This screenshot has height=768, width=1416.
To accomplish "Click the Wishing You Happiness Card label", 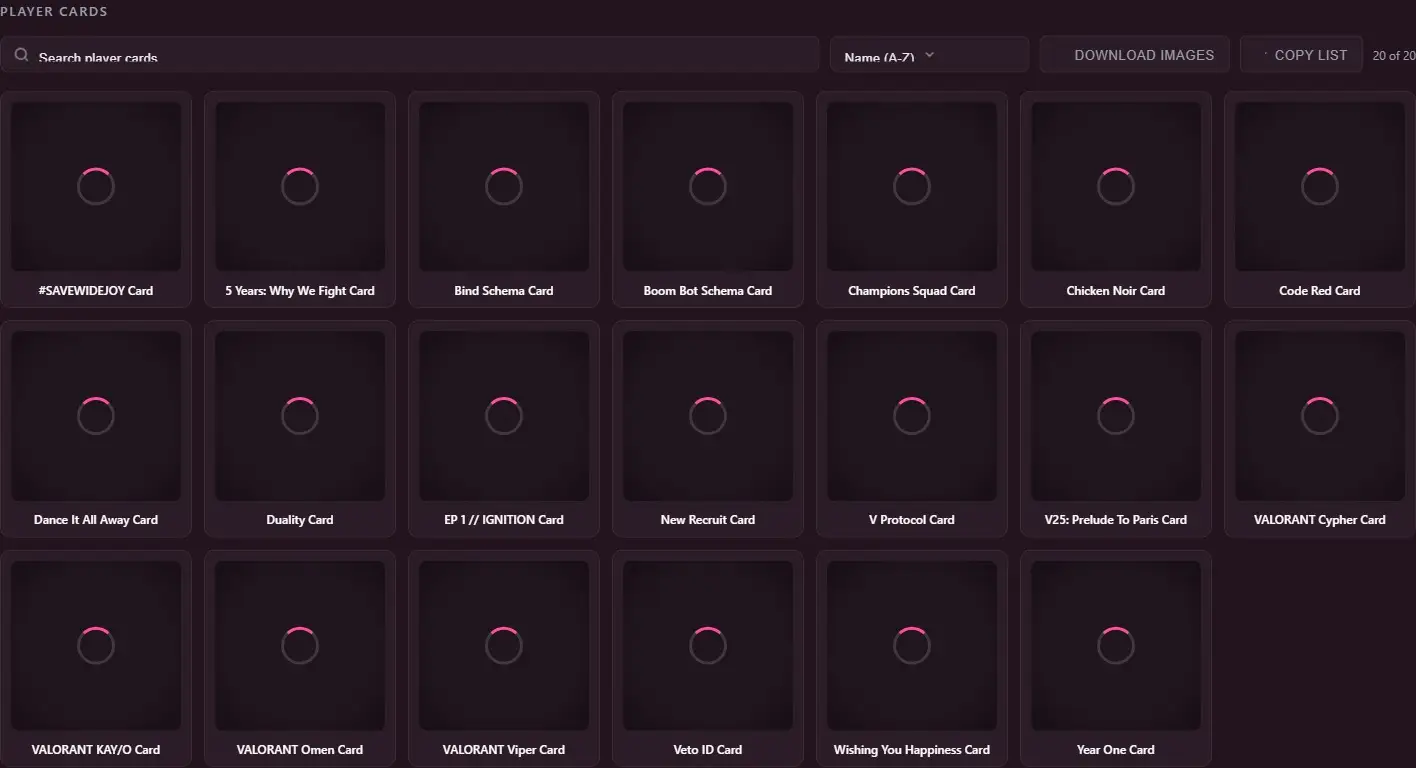I will pyautogui.click(x=912, y=750).
